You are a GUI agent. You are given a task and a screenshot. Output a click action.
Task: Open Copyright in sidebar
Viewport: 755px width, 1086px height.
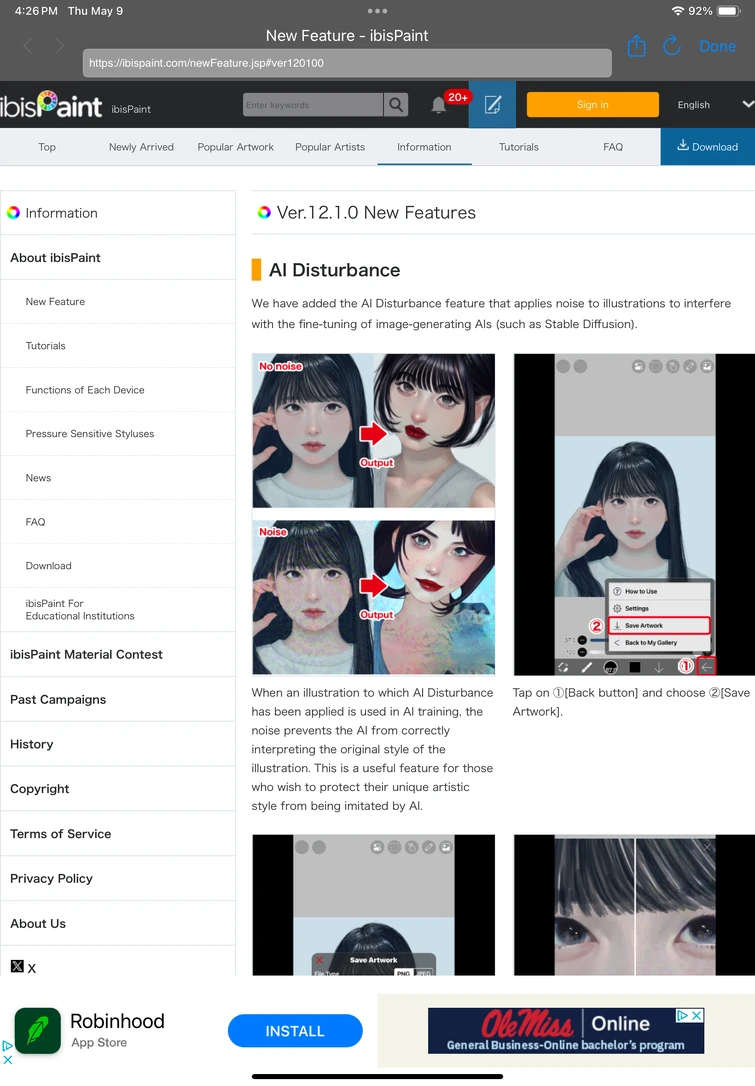118,789
